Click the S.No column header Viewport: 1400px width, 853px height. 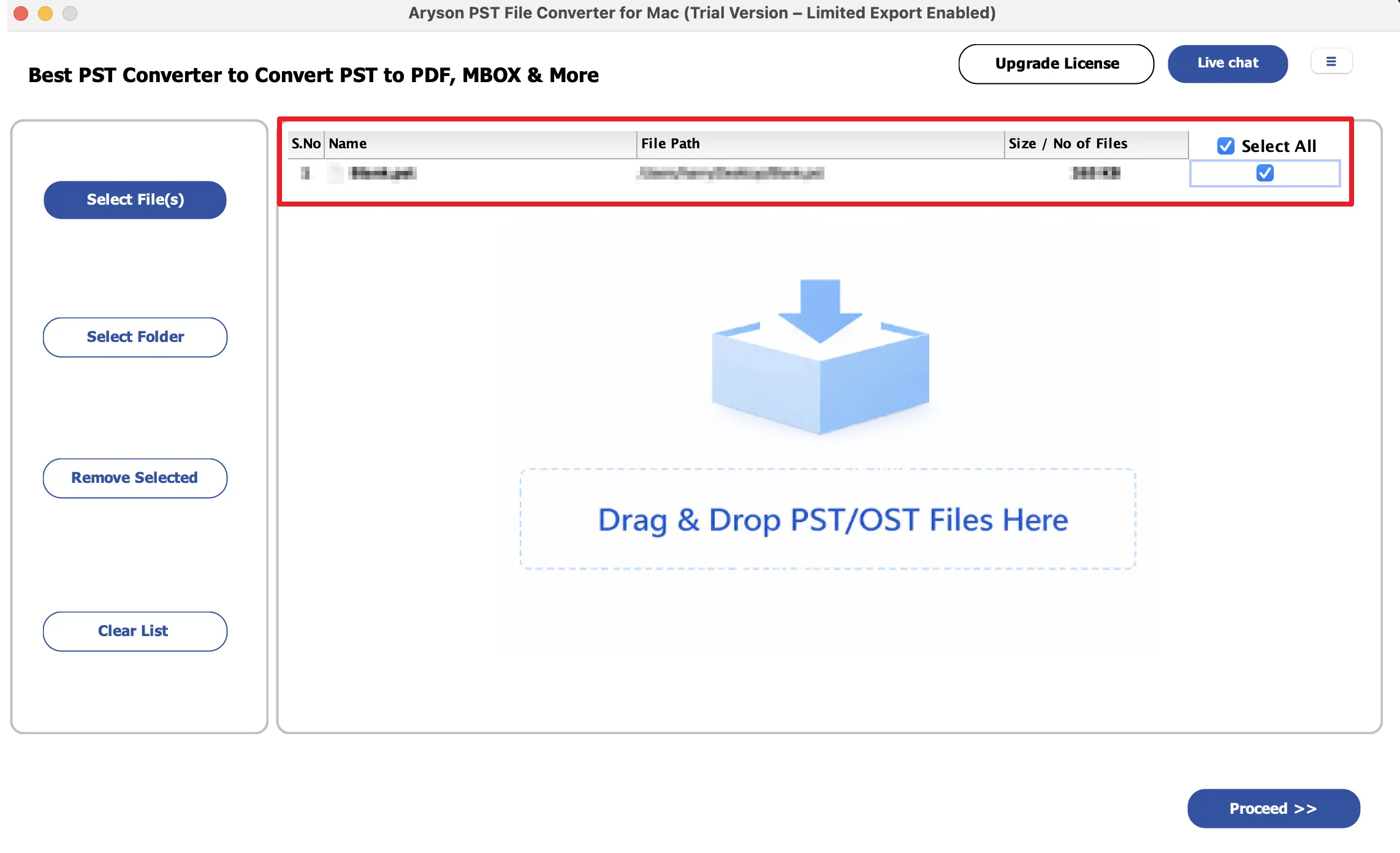306,144
